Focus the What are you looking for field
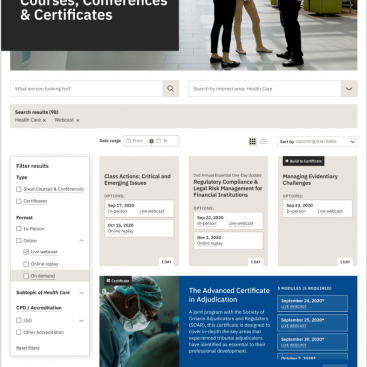The width and height of the screenshot is (367, 367). pyautogui.click(x=87, y=89)
